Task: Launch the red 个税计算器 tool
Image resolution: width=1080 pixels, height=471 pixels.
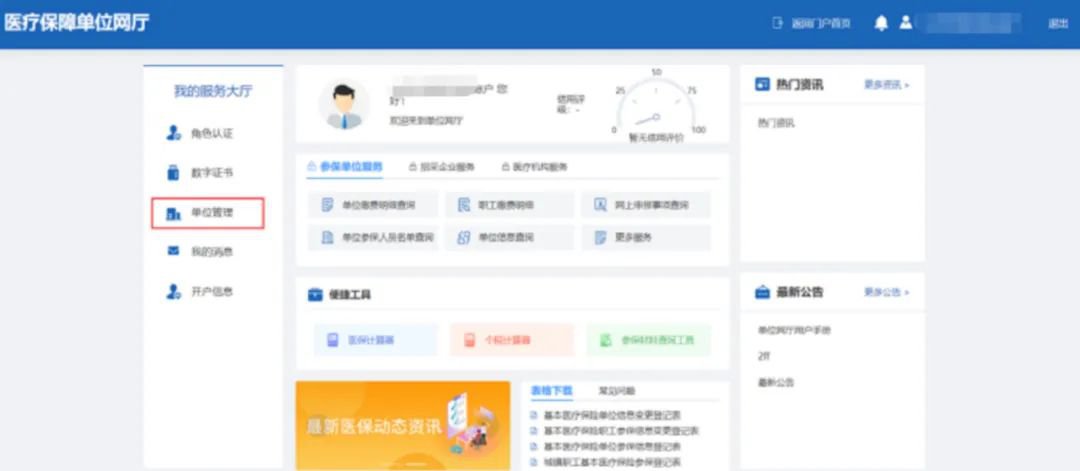Action: pyautogui.click(x=511, y=340)
